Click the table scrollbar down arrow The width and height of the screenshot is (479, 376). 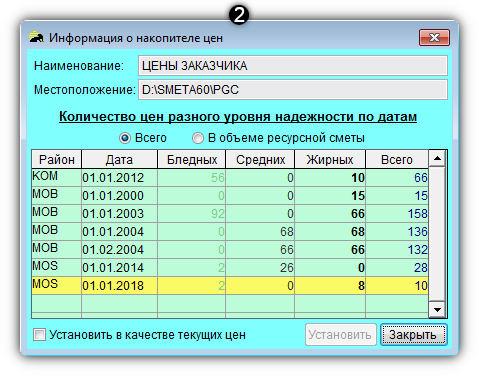pos(437,310)
